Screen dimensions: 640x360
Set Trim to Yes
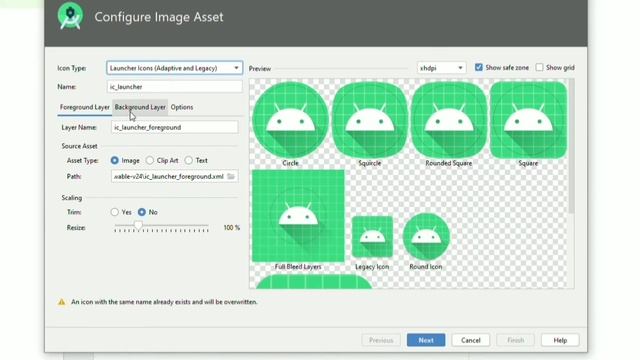[x=115, y=212]
